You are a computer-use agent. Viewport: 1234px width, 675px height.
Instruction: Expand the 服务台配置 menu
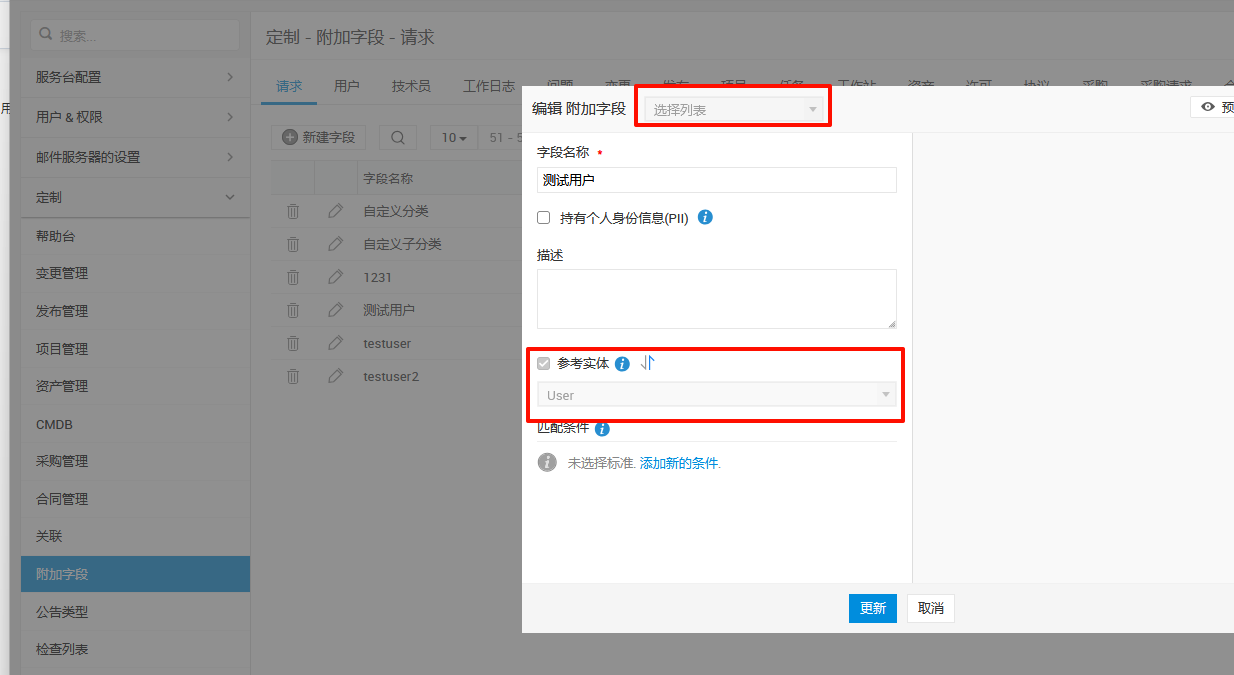(x=135, y=77)
